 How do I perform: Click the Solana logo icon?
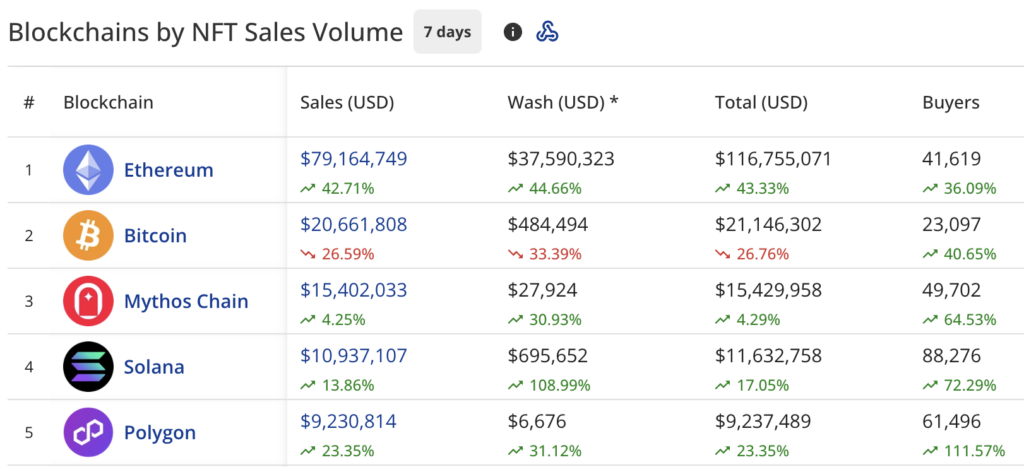click(x=88, y=367)
